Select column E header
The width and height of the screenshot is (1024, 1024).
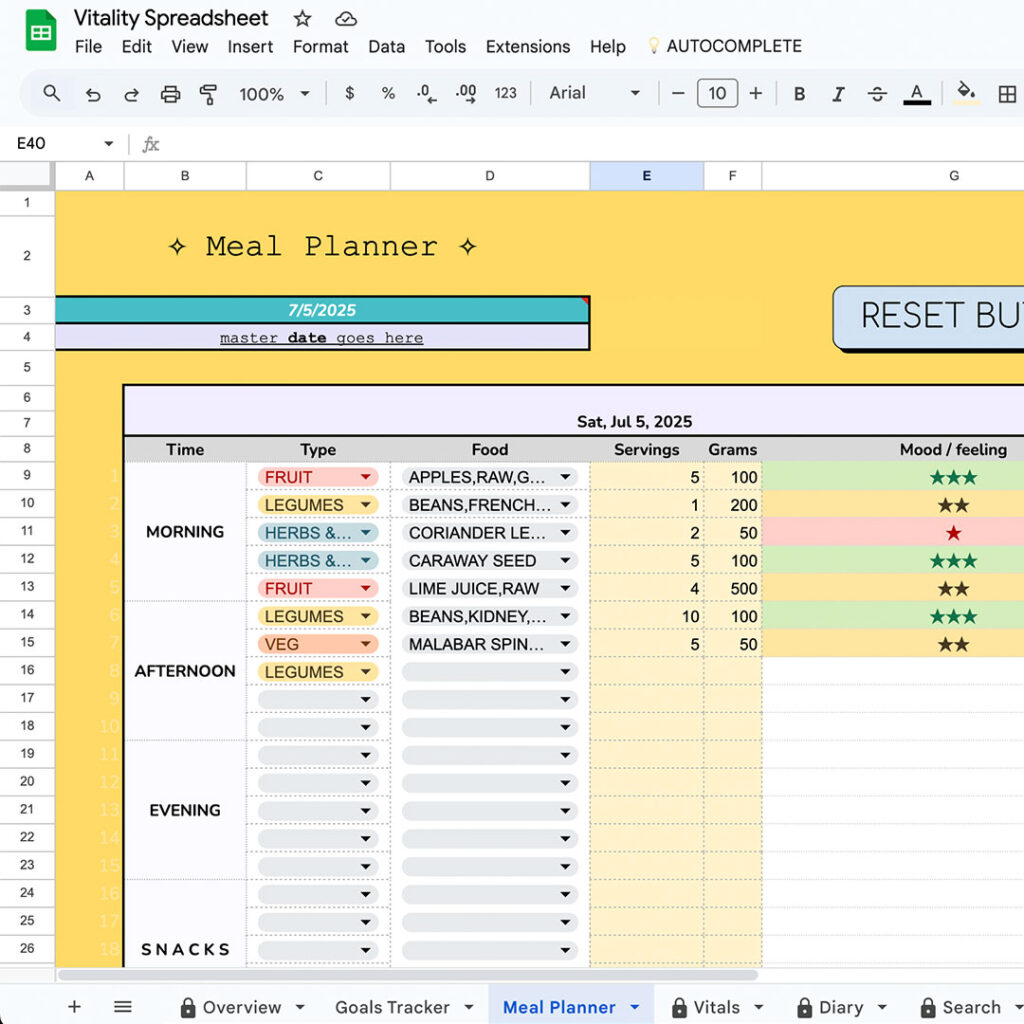tap(647, 176)
